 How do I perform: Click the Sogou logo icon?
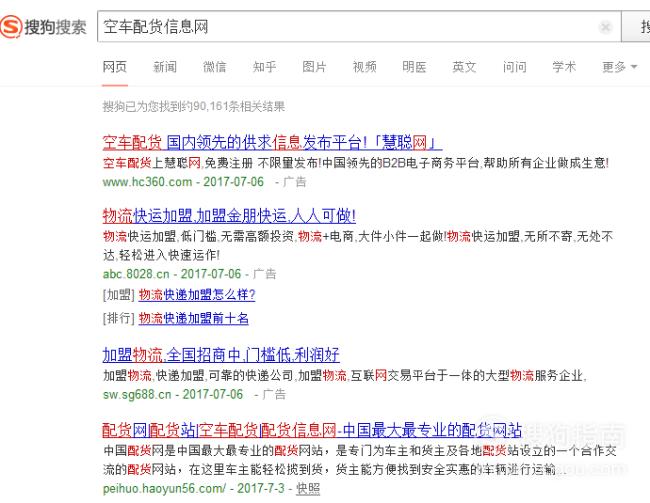11,27
